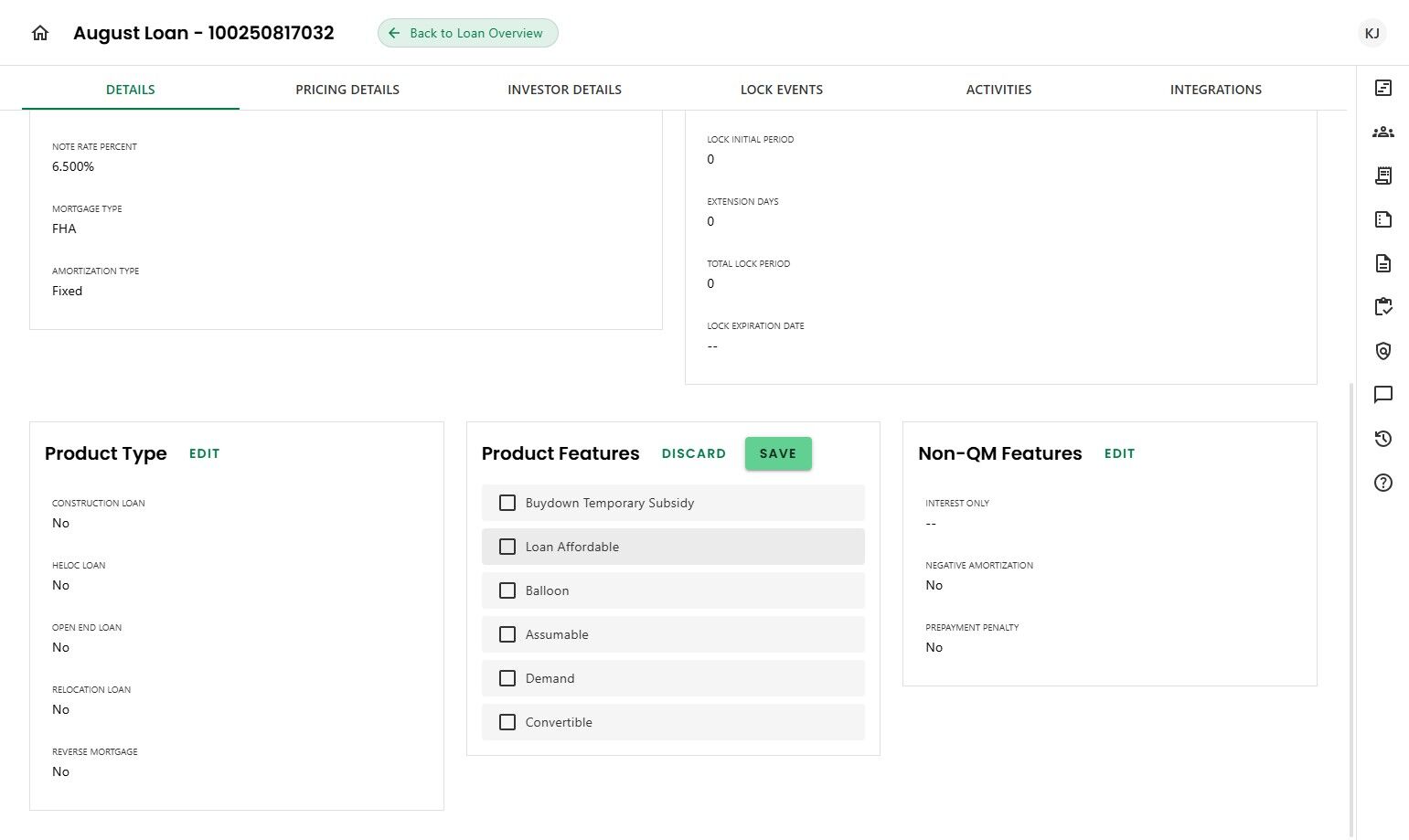Open the shield search sidebar icon
1409x840 pixels.
tap(1382, 351)
